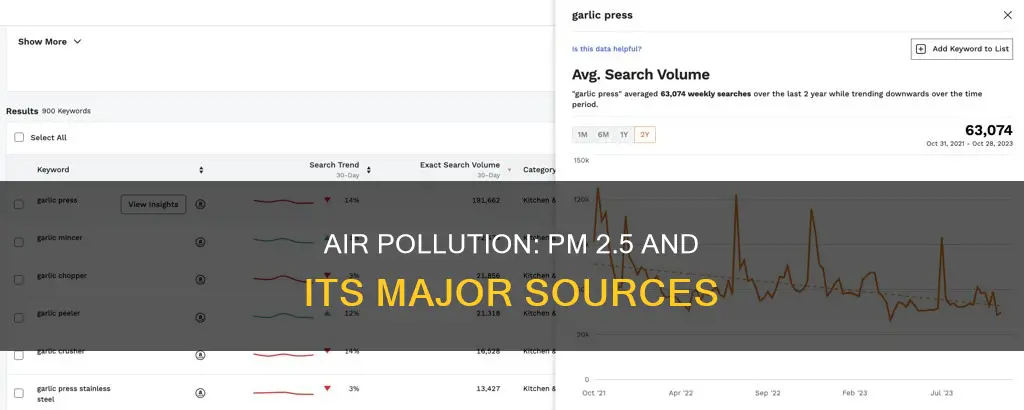The image size is (1024, 410).
Task: Open Amazon icon in garlic press row
Action: tap(200, 204)
